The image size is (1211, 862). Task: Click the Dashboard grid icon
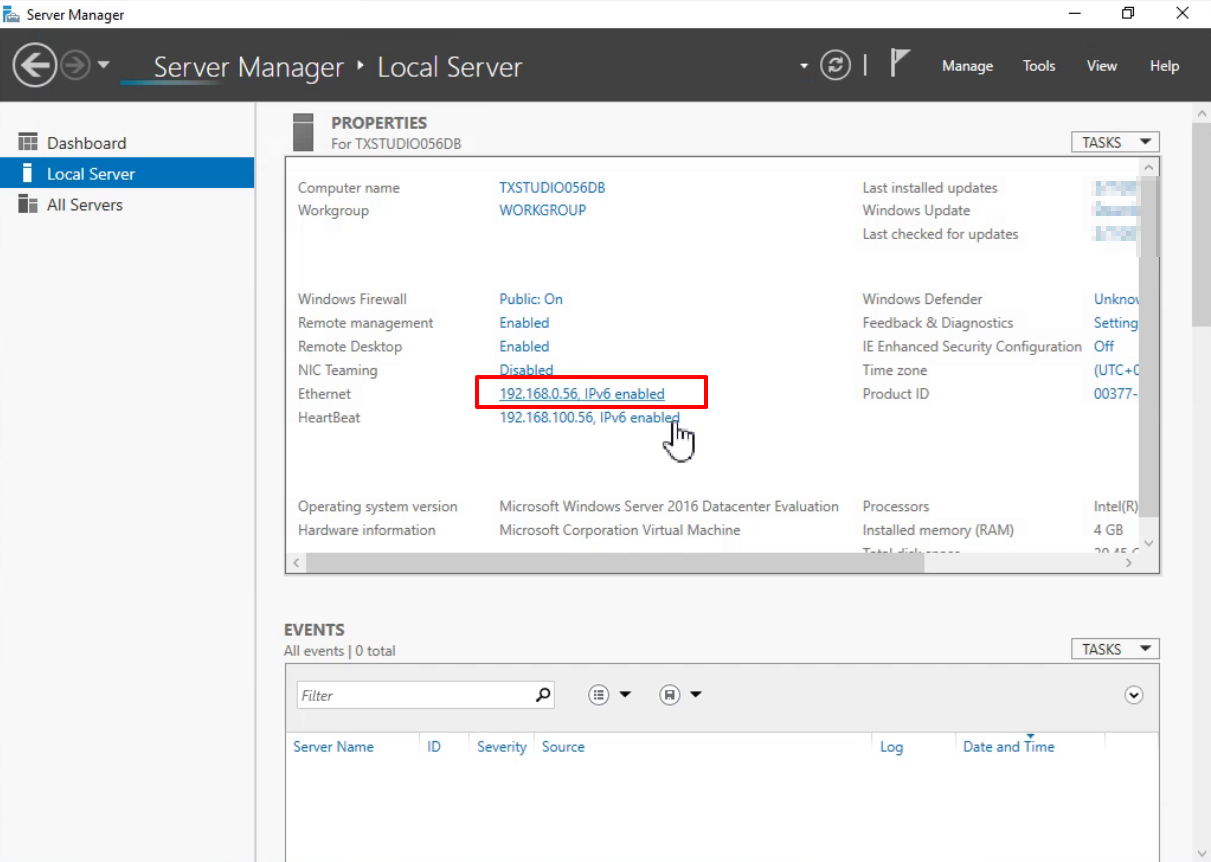pos(28,142)
